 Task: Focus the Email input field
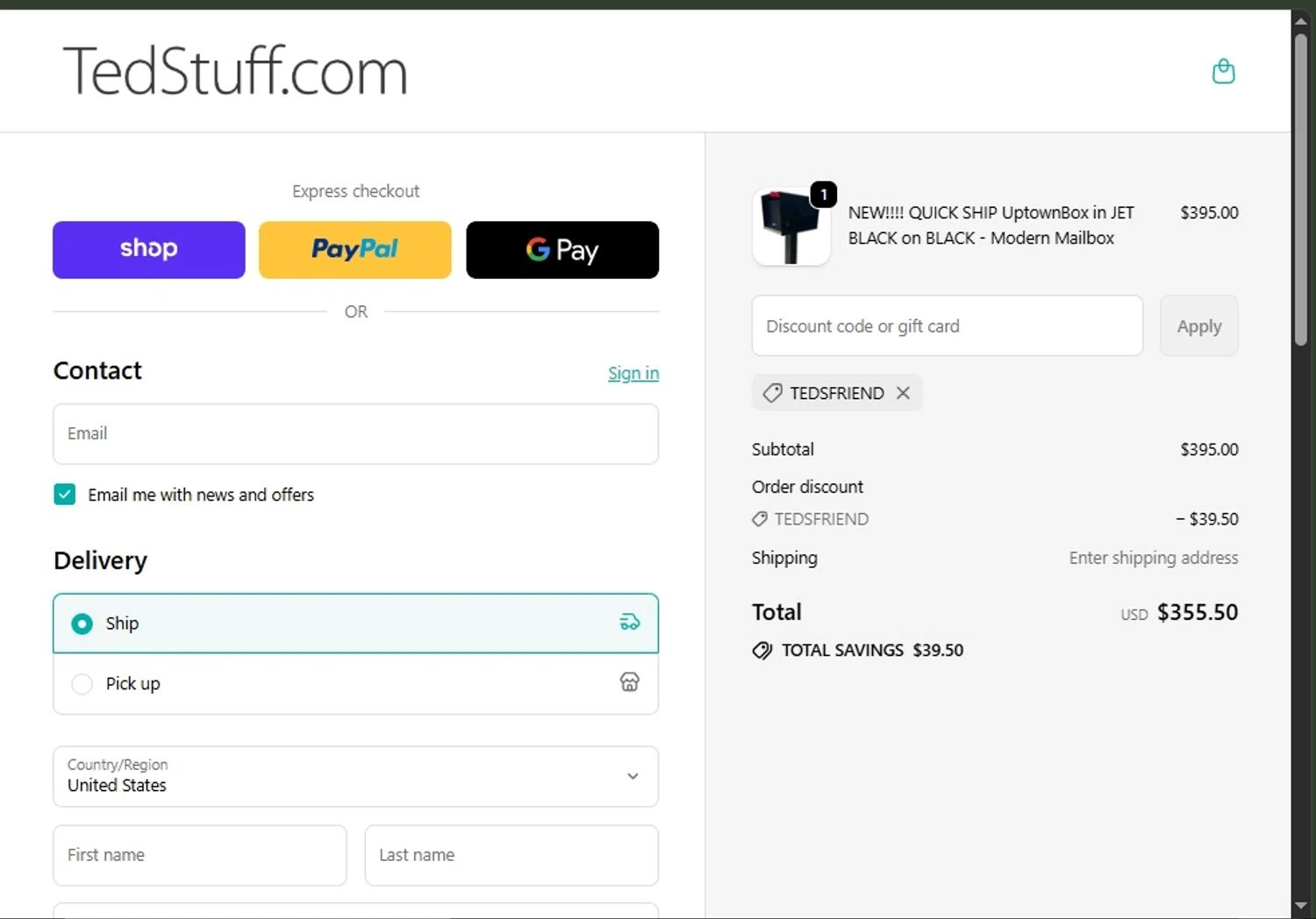tap(355, 434)
